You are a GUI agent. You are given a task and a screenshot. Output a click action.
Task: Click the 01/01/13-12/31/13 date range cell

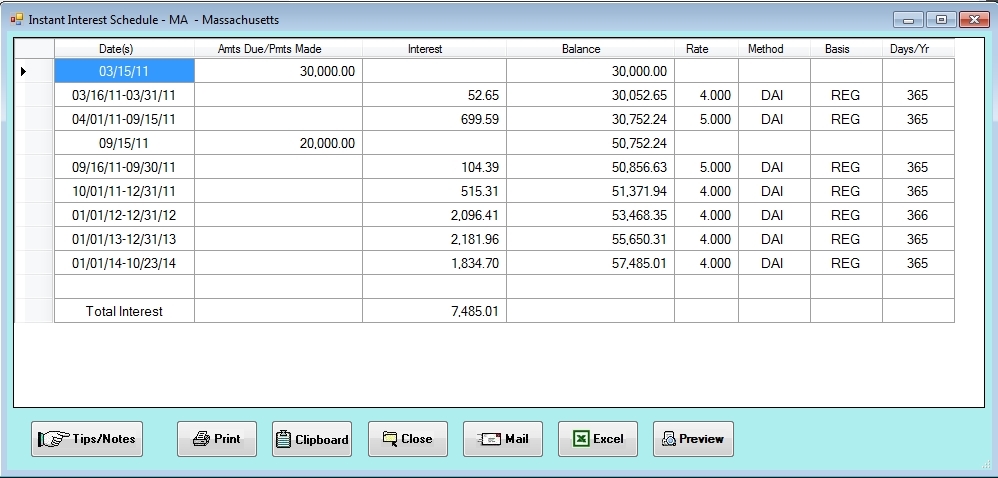(x=124, y=239)
